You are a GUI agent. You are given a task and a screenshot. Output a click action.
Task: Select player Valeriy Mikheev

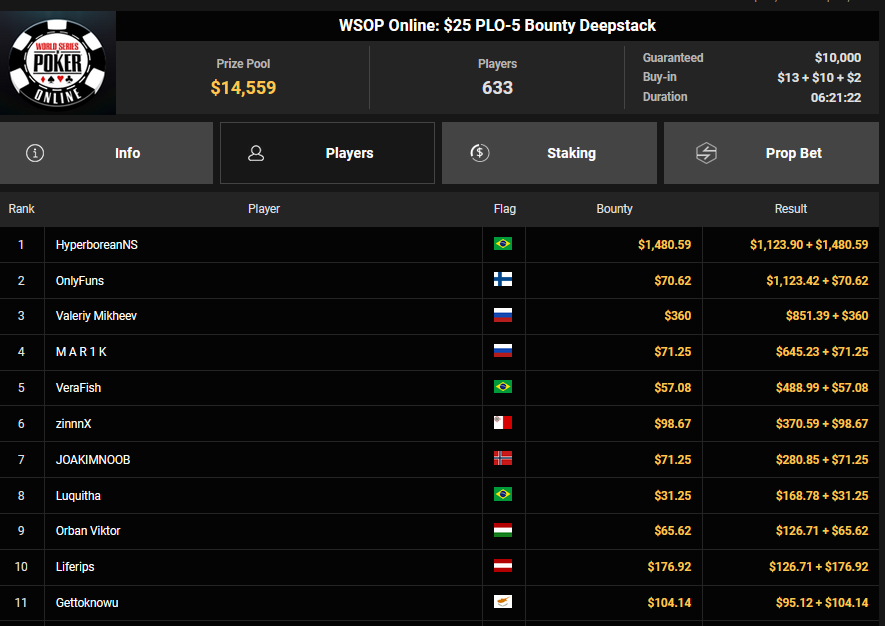(96, 316)
